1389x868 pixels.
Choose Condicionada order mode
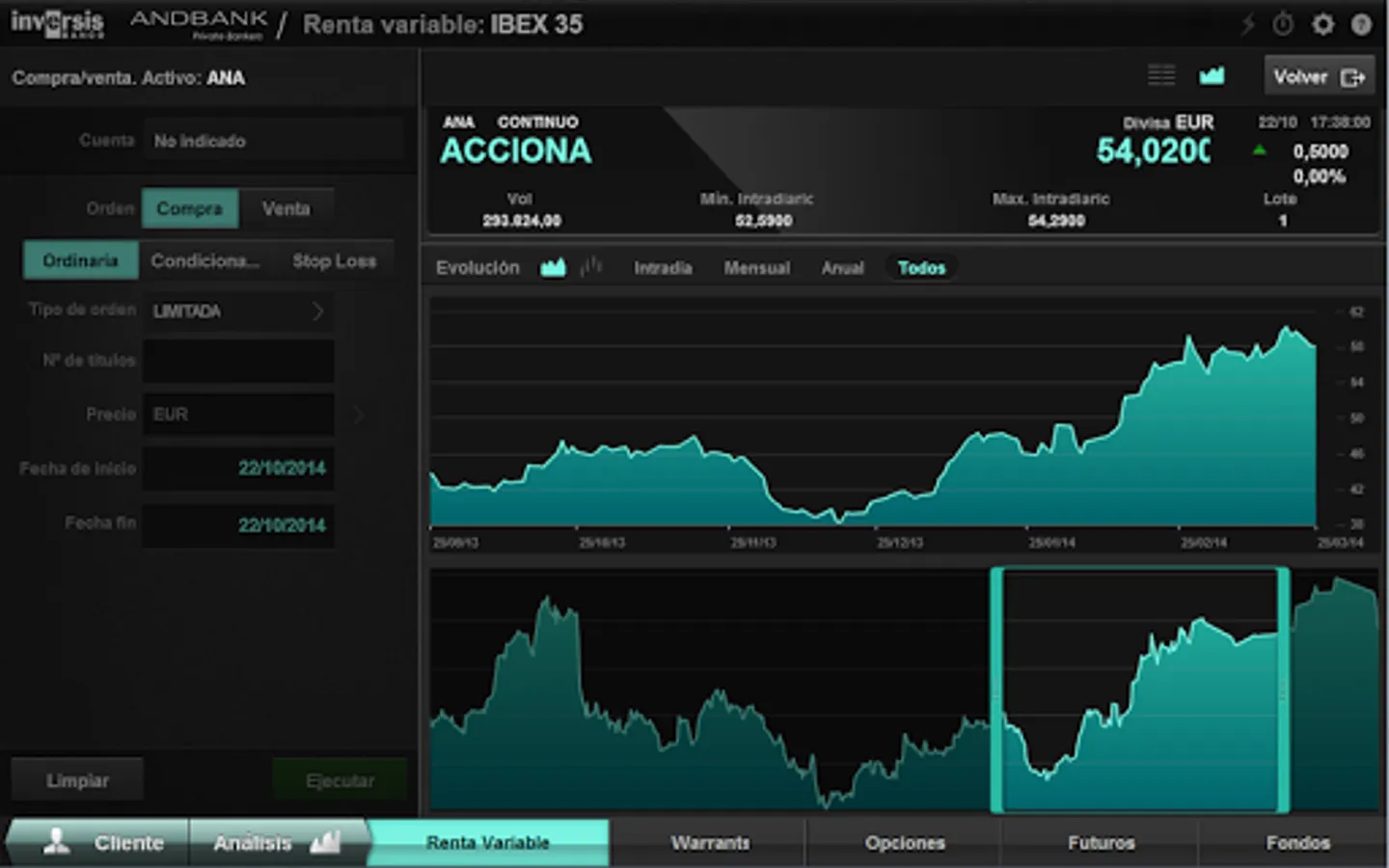click(204, 260)
